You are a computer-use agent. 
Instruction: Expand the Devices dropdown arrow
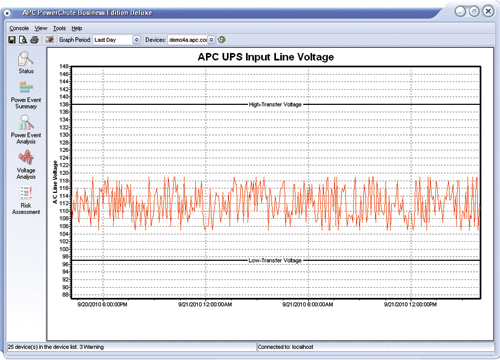[211, 40]
